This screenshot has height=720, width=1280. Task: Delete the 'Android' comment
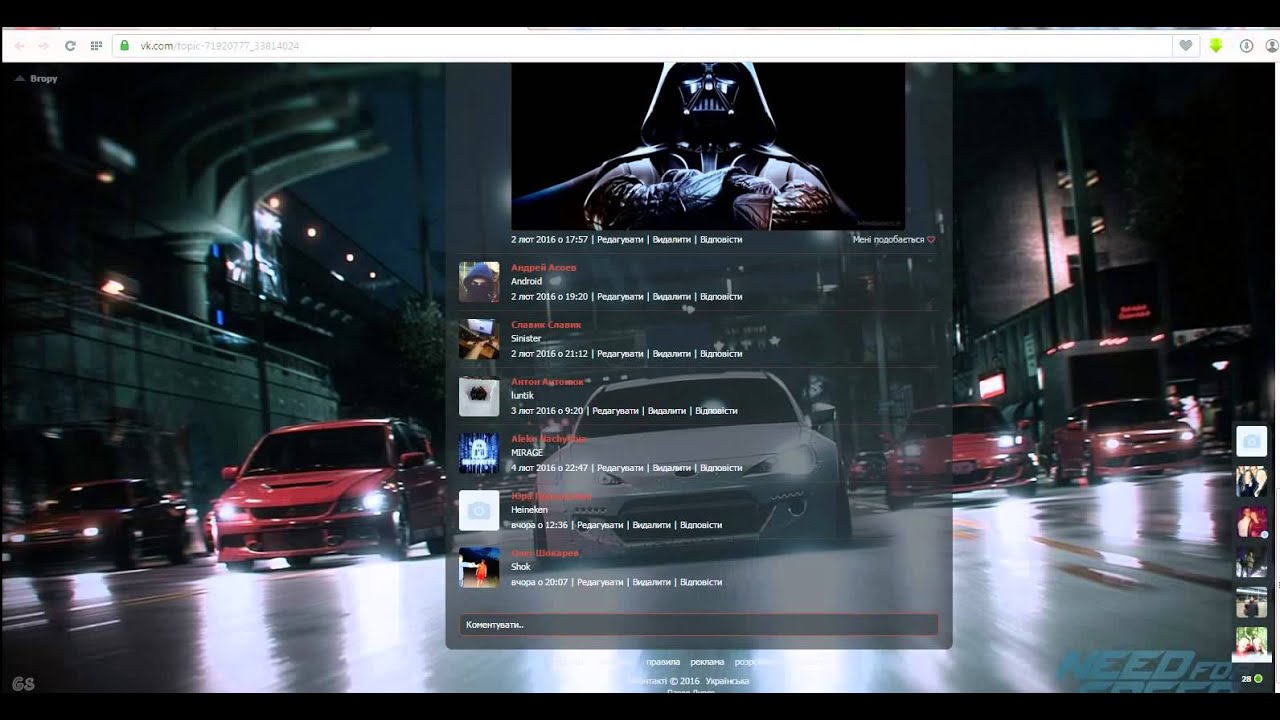(672, 297)
